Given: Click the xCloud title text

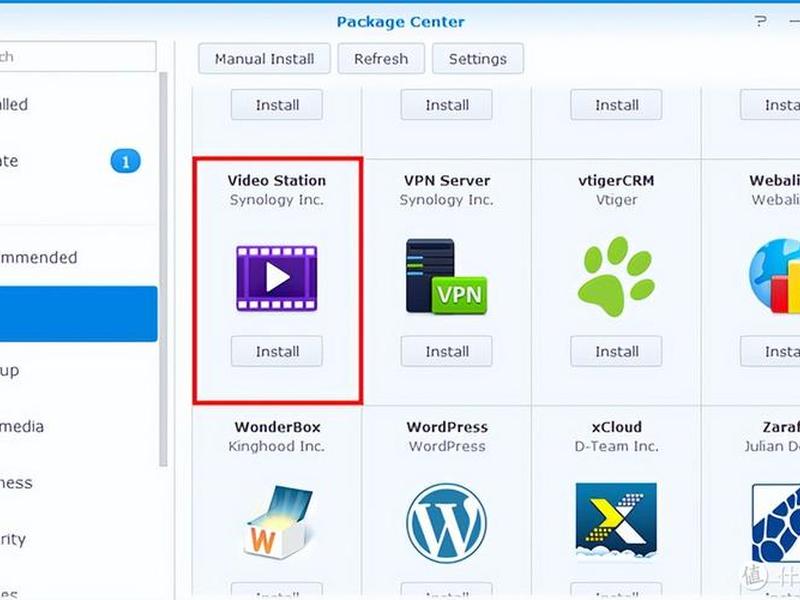Looking at the screenshot, I should (x=616, y=427).
